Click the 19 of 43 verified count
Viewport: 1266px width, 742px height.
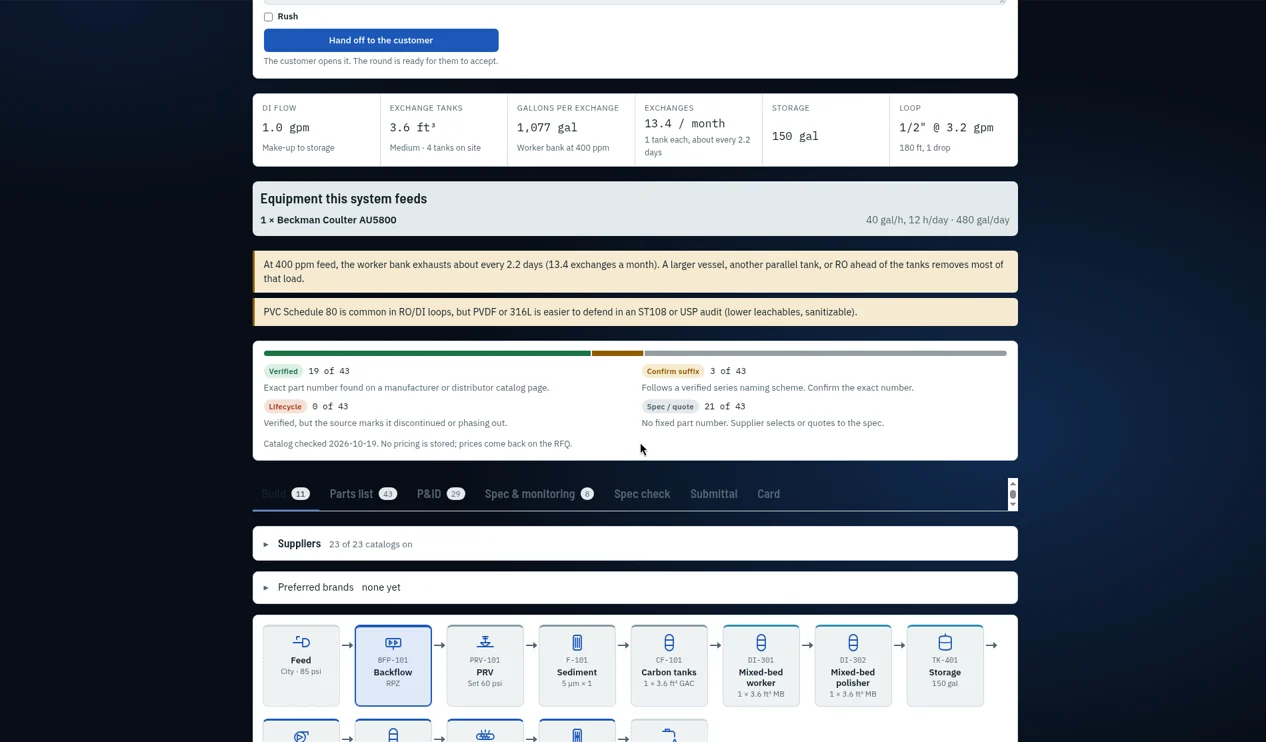329,371
